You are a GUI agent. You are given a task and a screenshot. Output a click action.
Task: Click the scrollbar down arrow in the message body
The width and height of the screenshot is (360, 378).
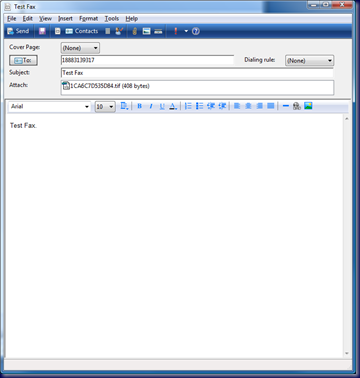pyautogui.click(x=347, y=353)
